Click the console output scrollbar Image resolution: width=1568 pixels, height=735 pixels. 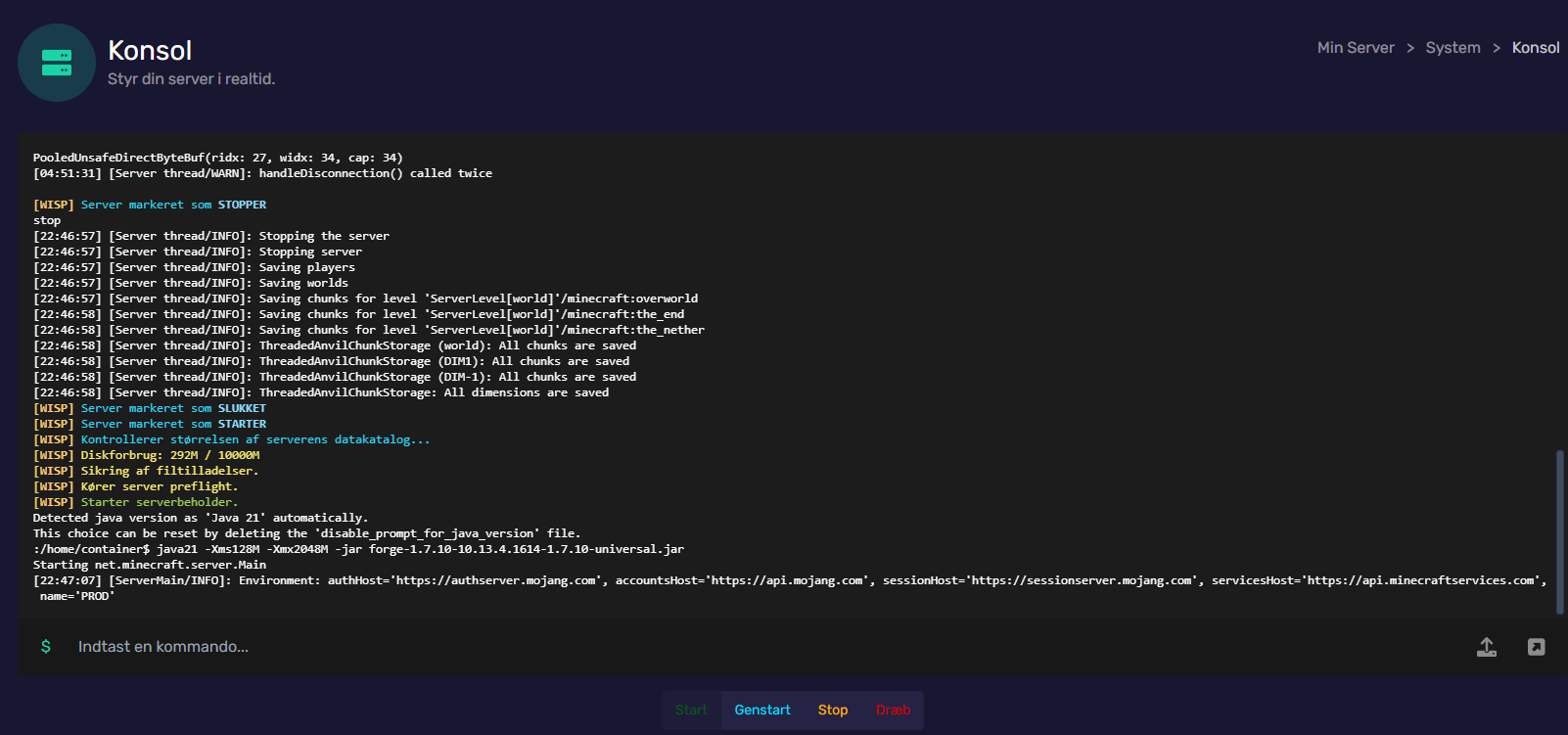pyautogui.click(x=1559, y=531)
